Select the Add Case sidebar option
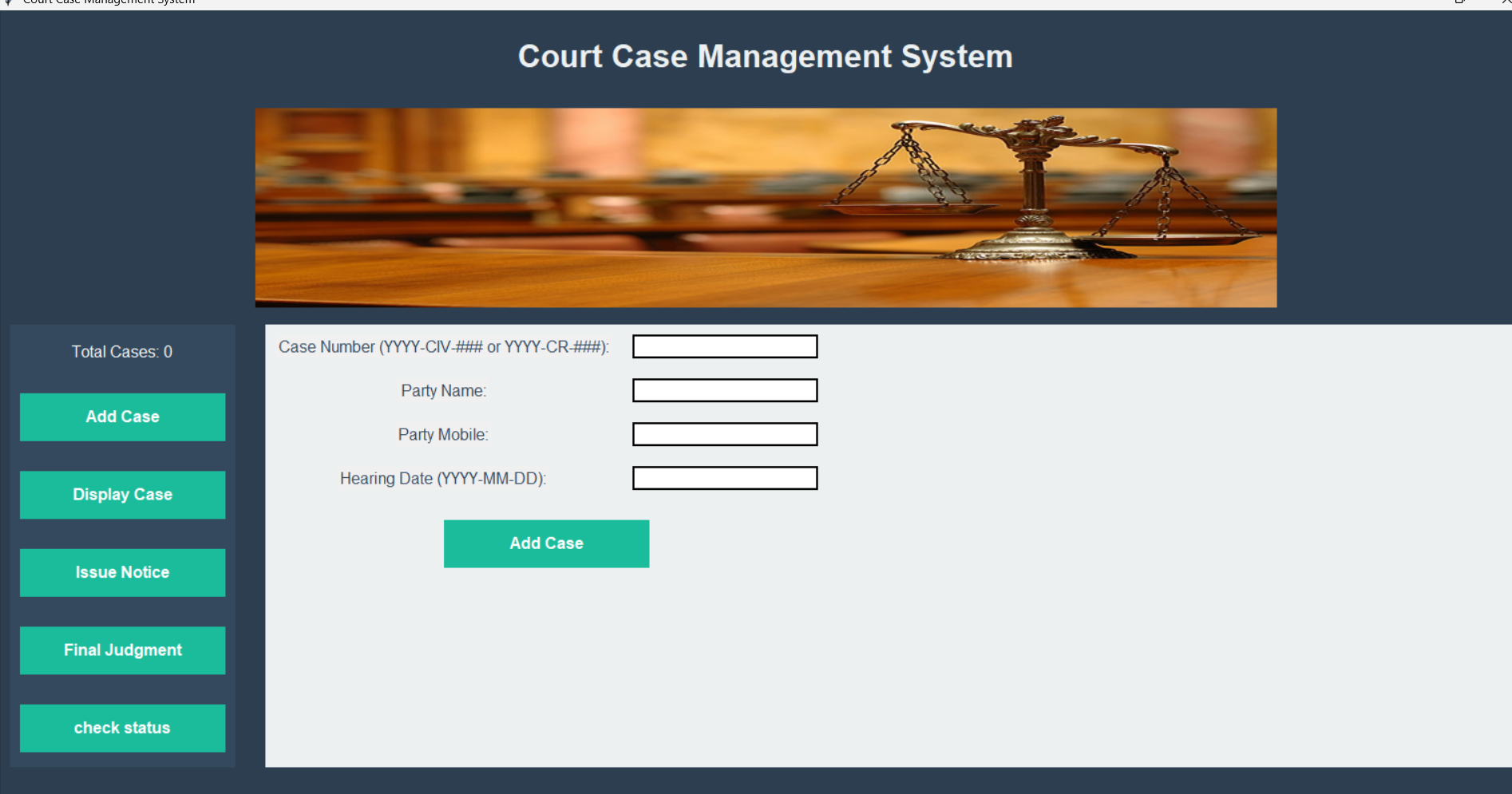The image size is (1512, 794). (x=122, y=417)
